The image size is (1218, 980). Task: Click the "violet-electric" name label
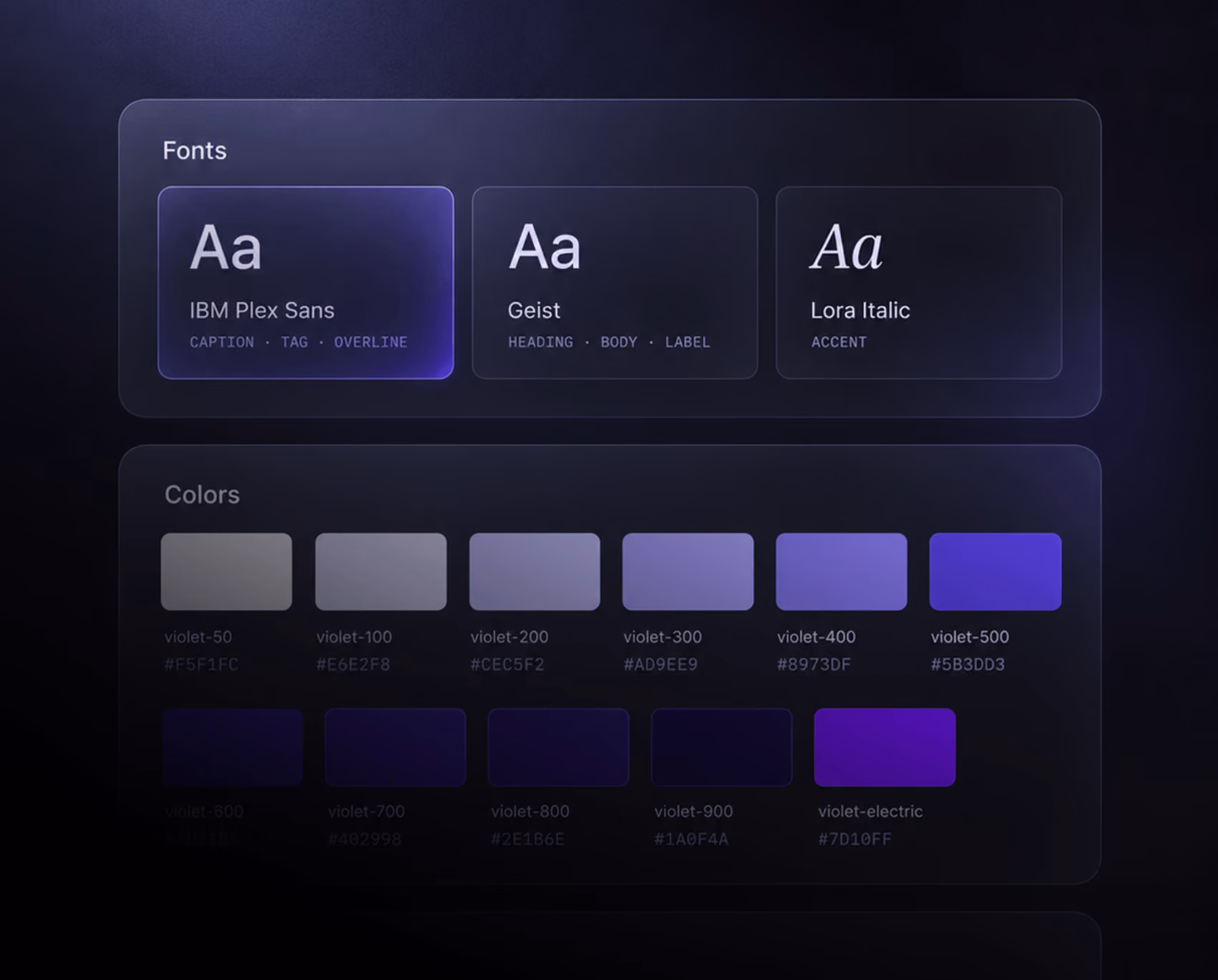coord(870,811)
